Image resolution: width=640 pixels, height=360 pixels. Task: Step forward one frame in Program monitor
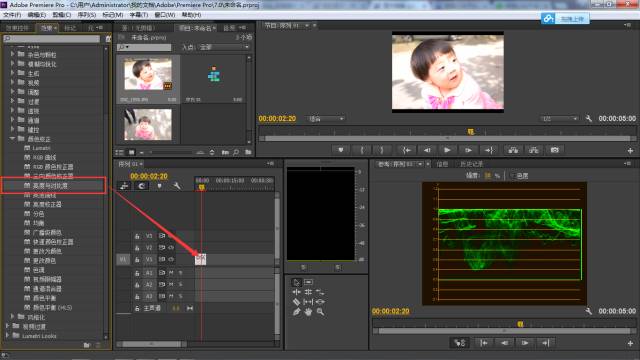point(468,150)
